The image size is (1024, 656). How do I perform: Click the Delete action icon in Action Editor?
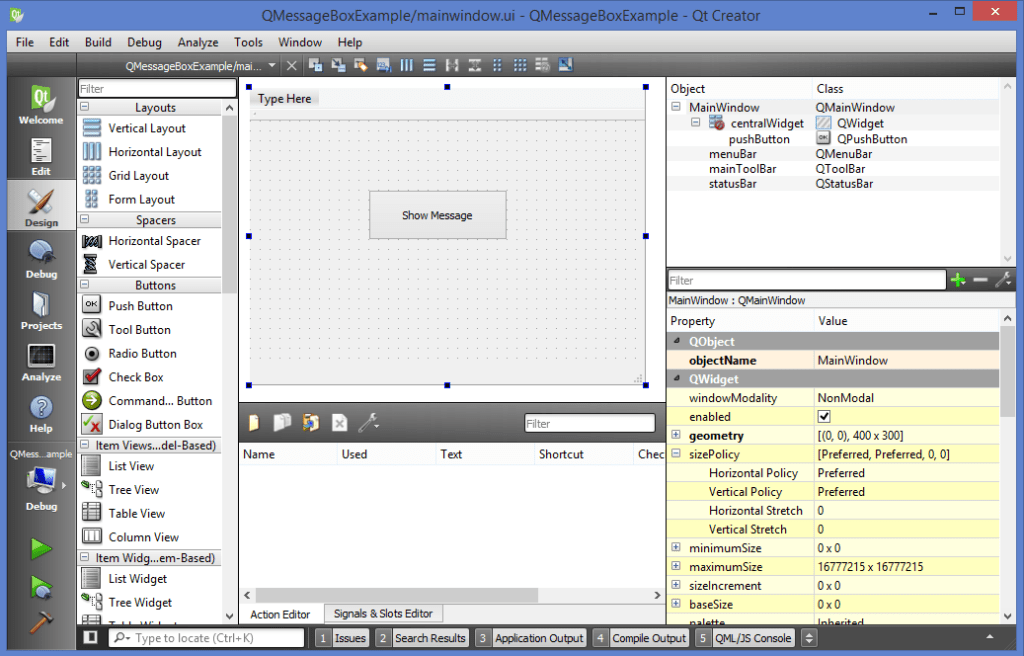pyautogui.click(x=337, y=422)
